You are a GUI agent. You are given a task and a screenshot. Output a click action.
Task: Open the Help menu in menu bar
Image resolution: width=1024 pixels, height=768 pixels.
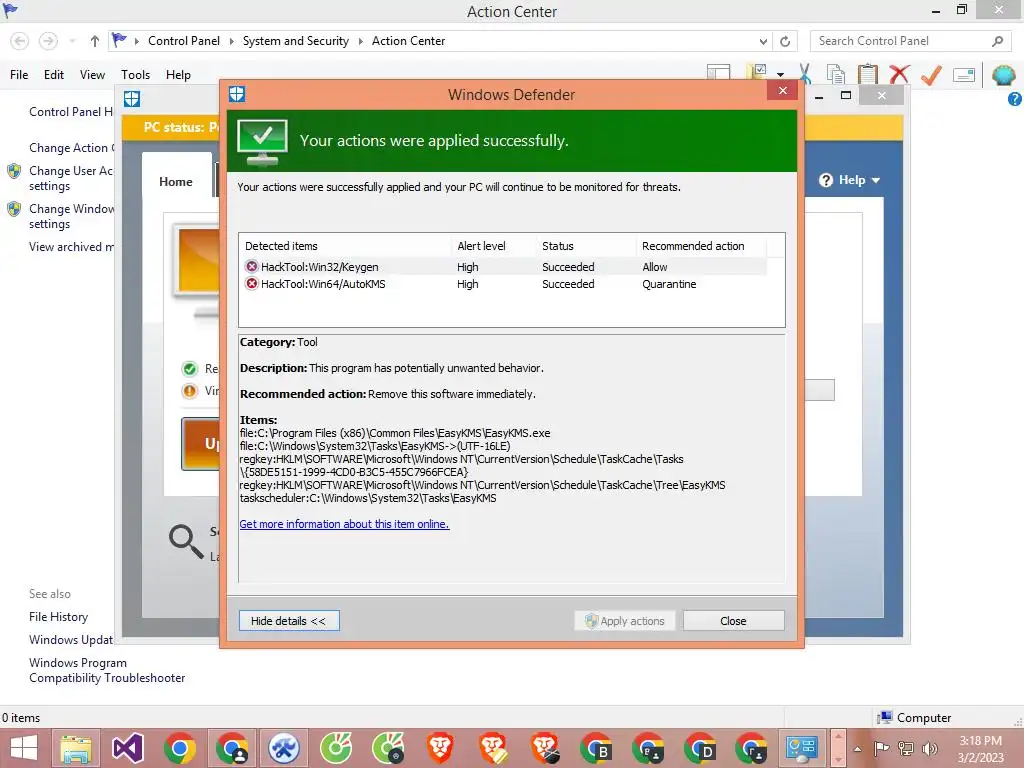178,74
